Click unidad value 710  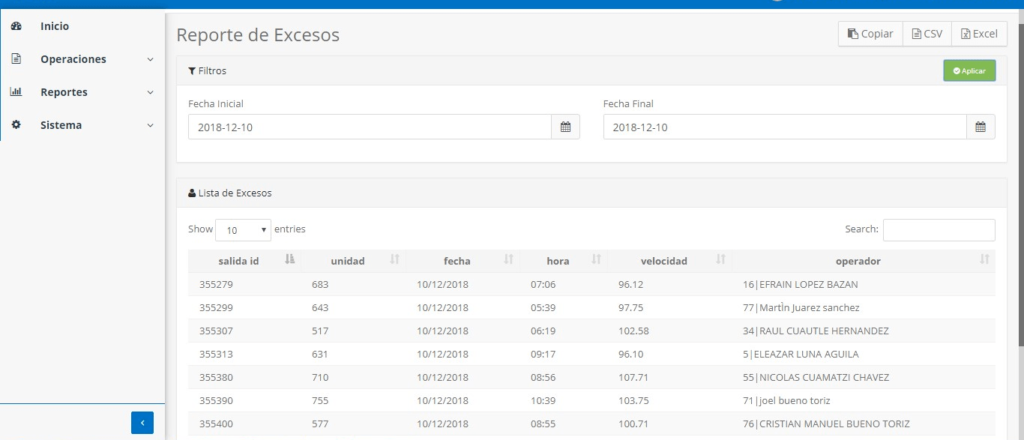pyautogui.click(x=320, y=377)
